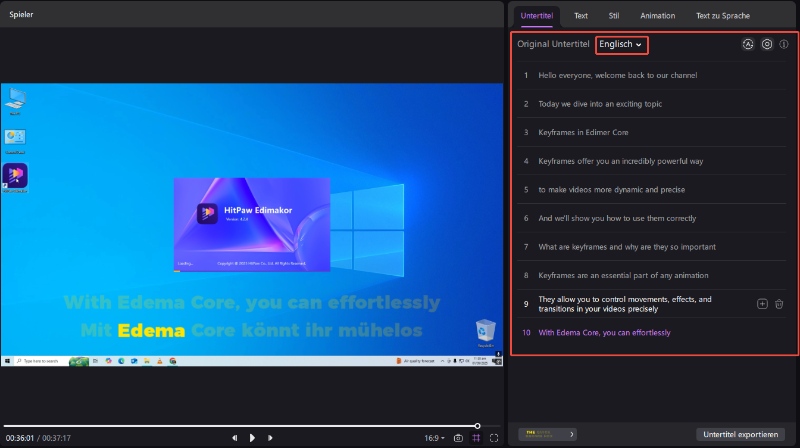
Task: Open subtitle settings circle icon
Action: pyautogui.click(x=767, y=45)
